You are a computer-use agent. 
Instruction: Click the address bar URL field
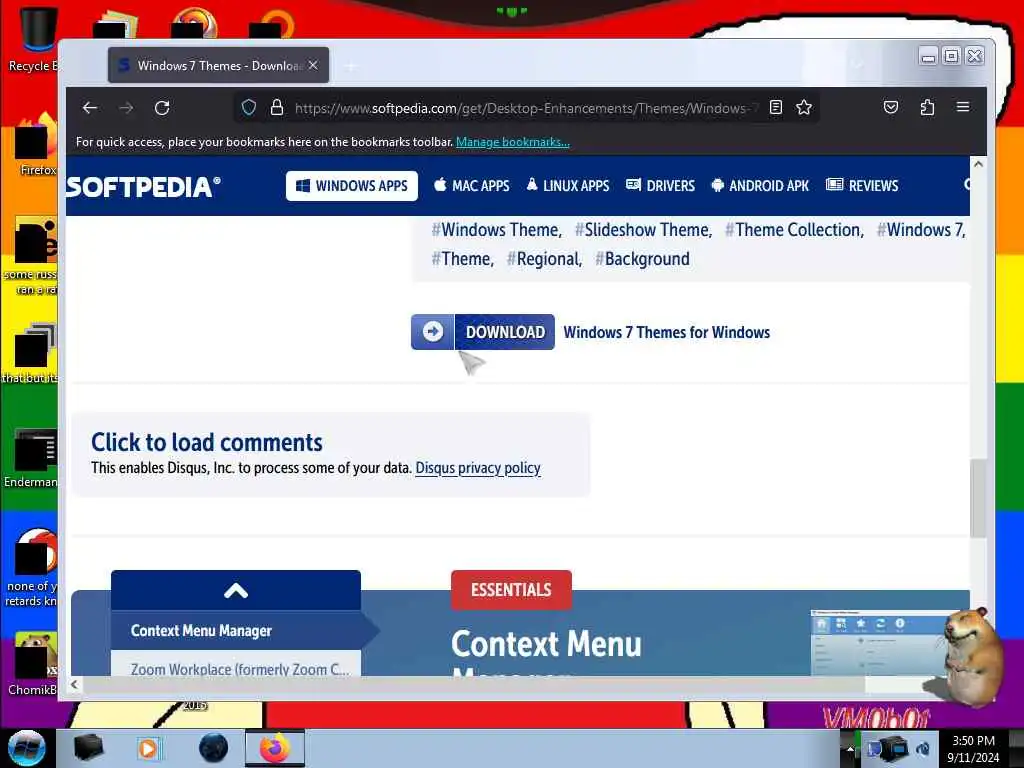(x=526, y=108)
